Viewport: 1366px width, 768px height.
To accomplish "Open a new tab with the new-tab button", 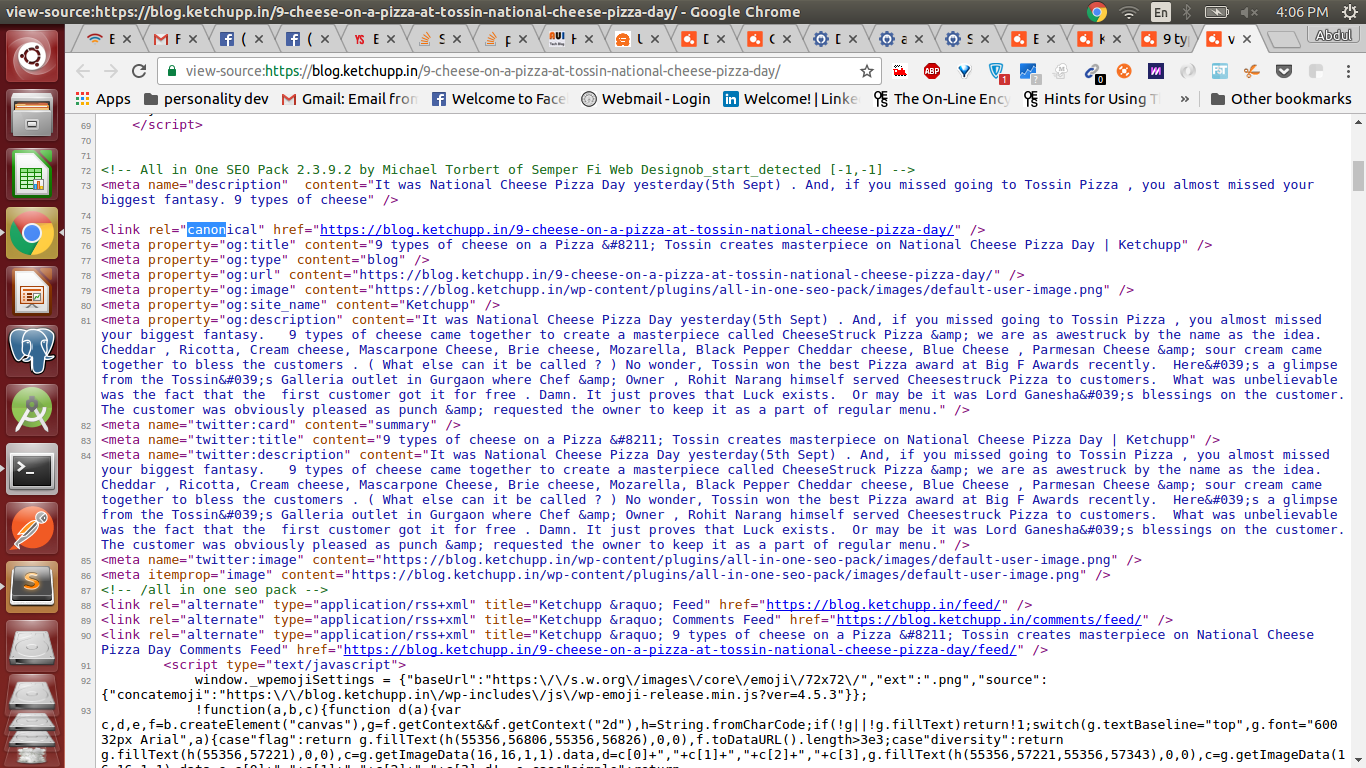I will coord(1282,40).
